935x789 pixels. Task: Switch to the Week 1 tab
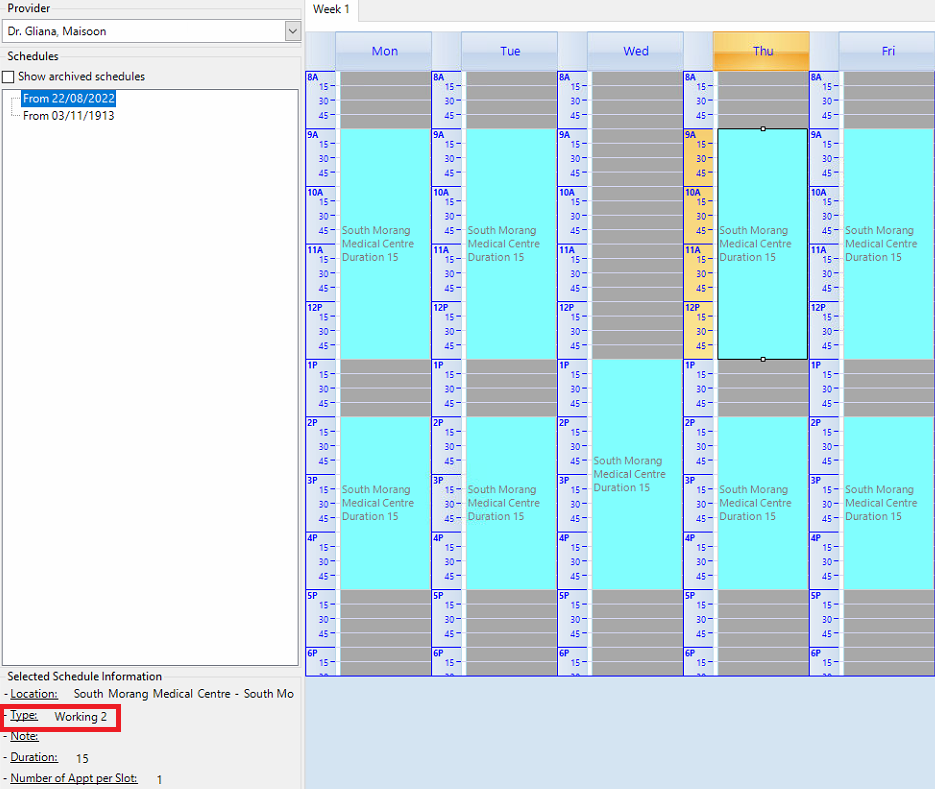[x=331, y=9]
